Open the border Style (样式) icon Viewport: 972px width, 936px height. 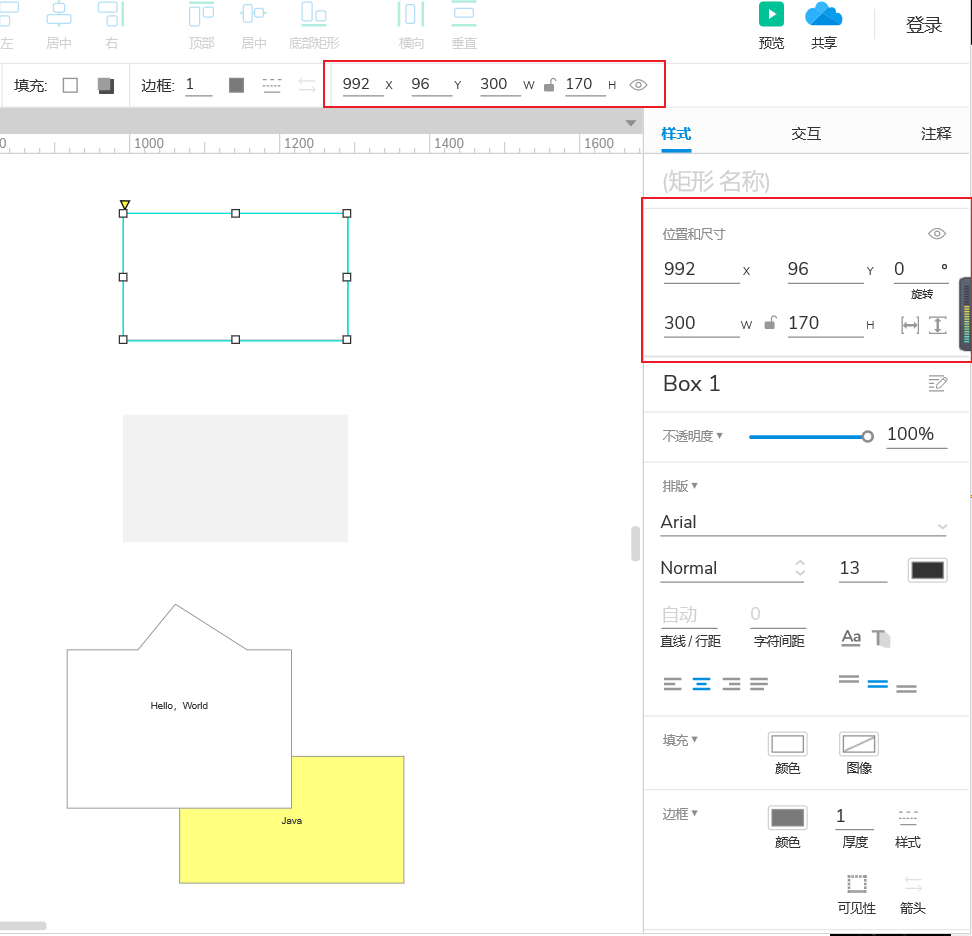click(x=908, y=818)
